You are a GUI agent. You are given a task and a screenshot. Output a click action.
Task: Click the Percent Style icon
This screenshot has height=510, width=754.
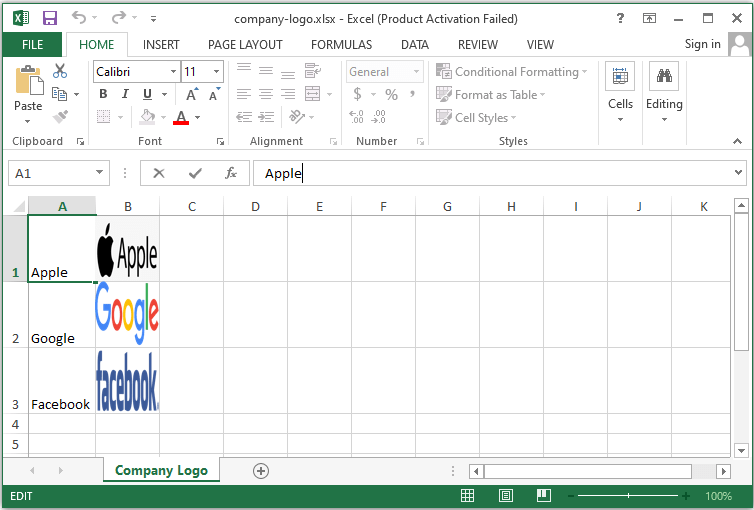[x=391, y=94]
